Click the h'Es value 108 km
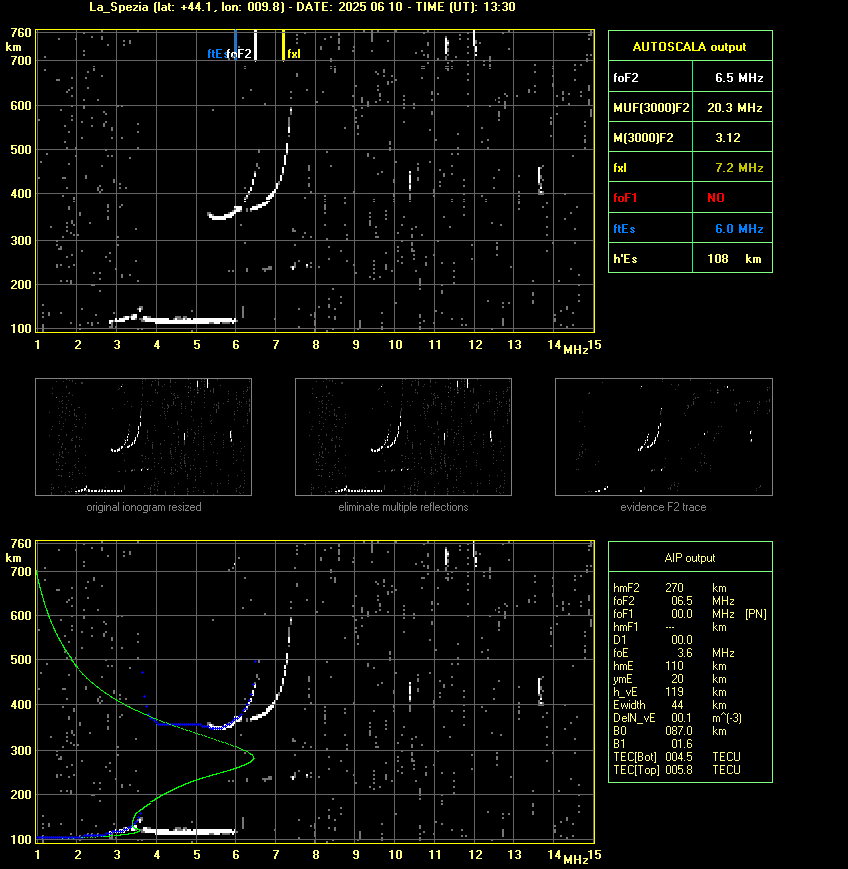Viewport: 848px width, 869px height. click(x=734, y=259)
